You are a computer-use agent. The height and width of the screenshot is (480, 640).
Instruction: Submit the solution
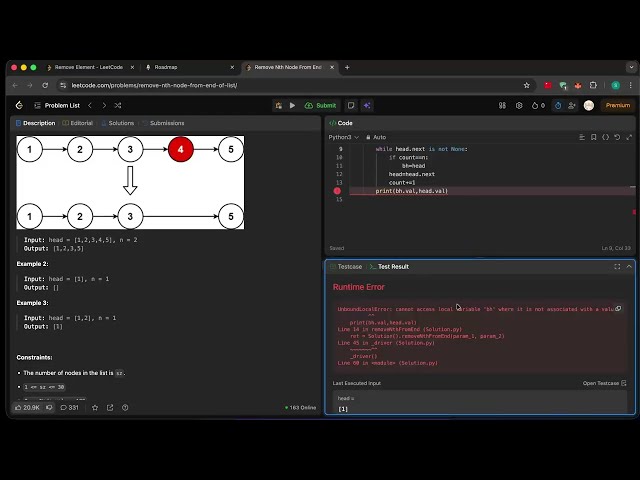pos(320,105)
